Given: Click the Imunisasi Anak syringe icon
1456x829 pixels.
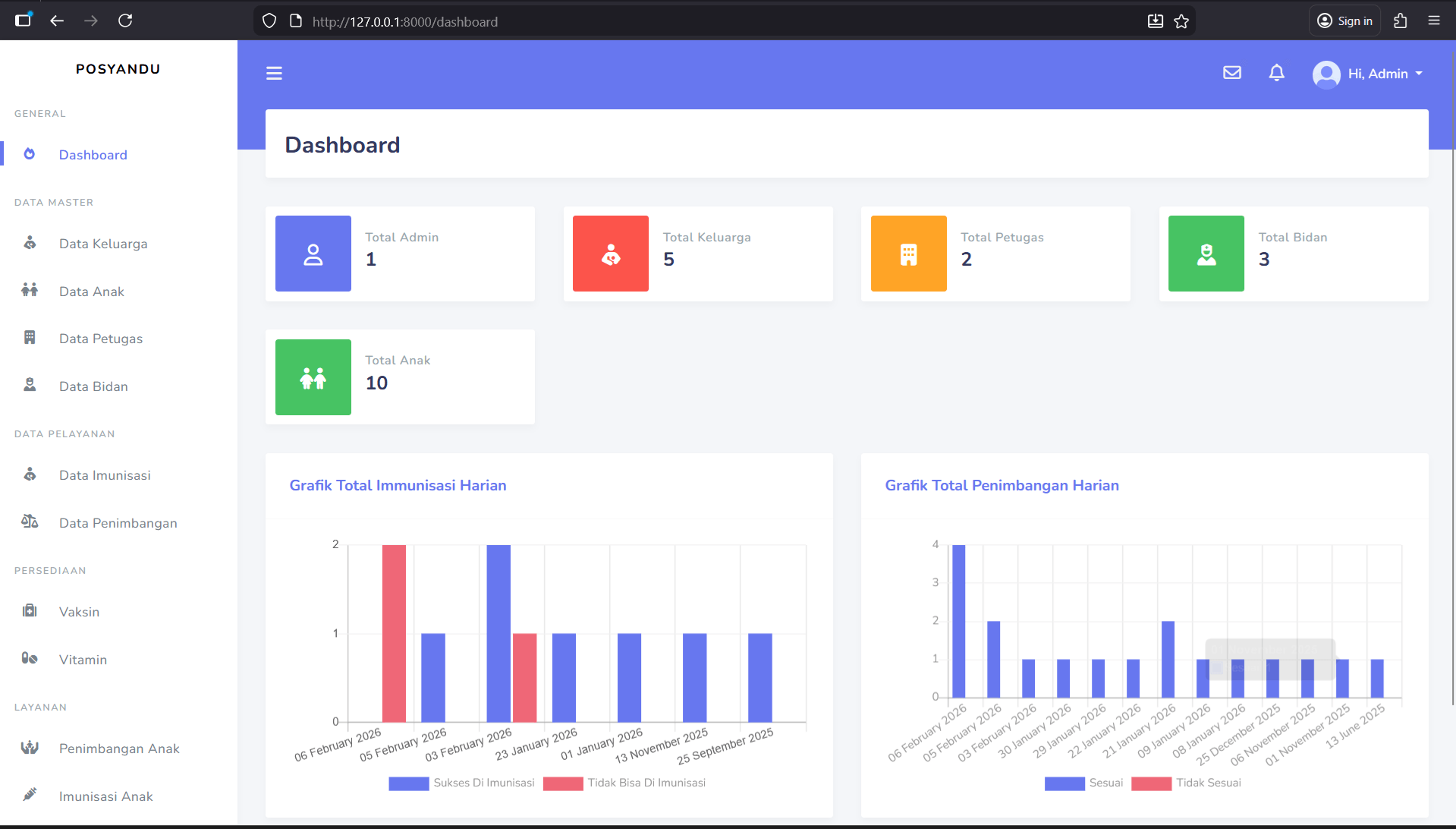Looking at the screenshot, I should click(30, 795).
